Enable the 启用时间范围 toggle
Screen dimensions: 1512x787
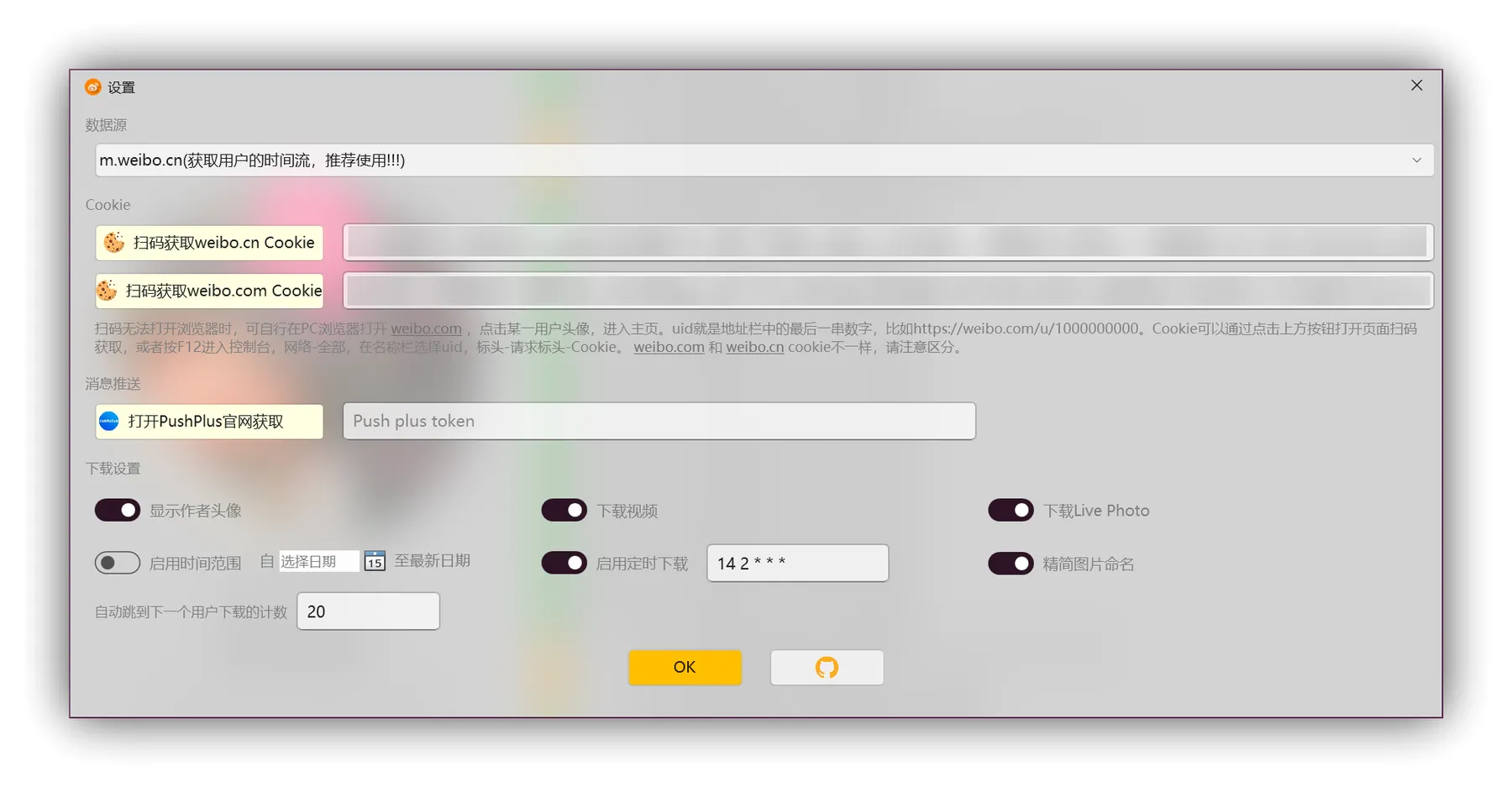[x=118, y=563]
